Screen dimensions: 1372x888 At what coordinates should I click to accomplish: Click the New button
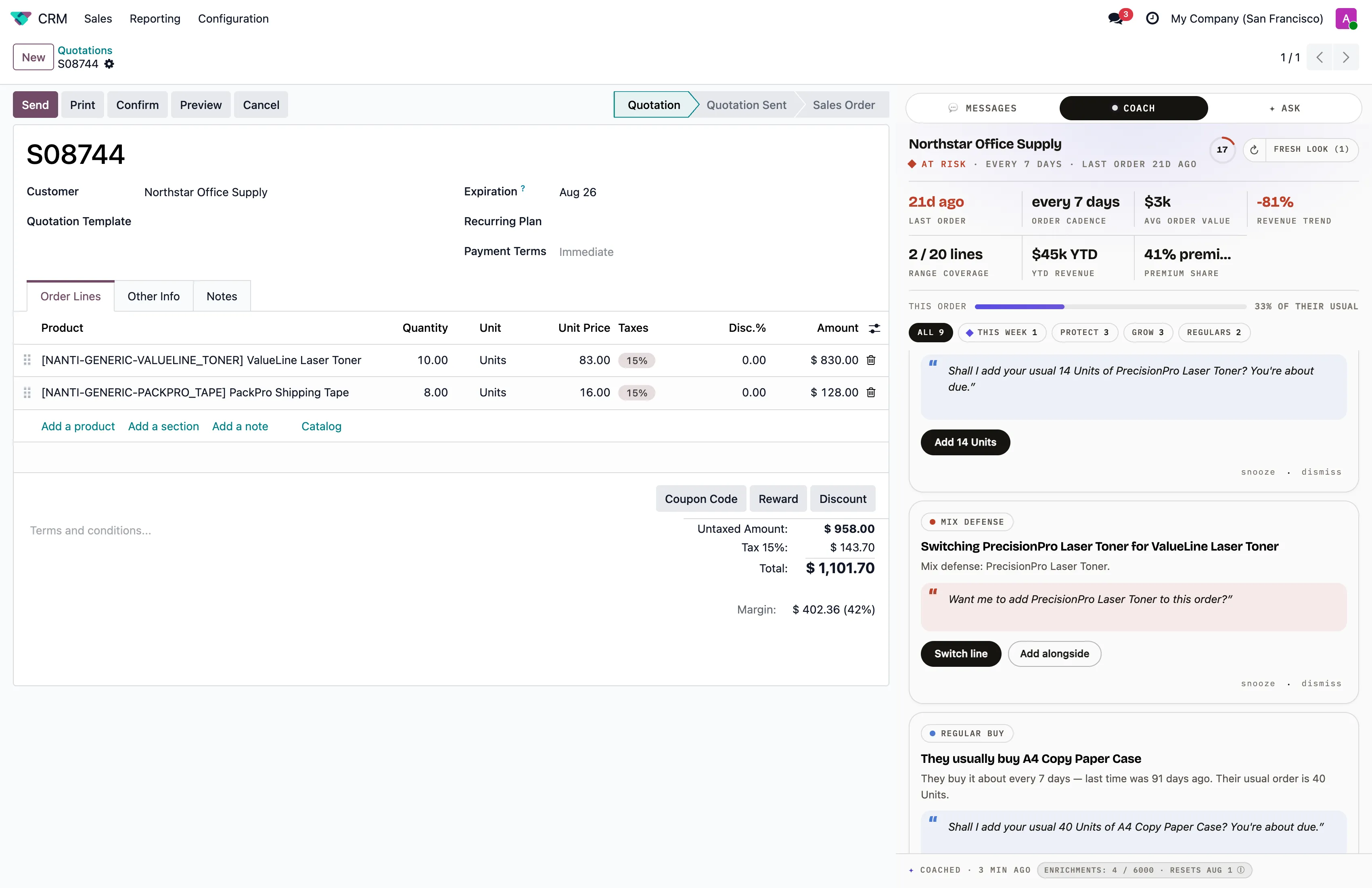33,57
